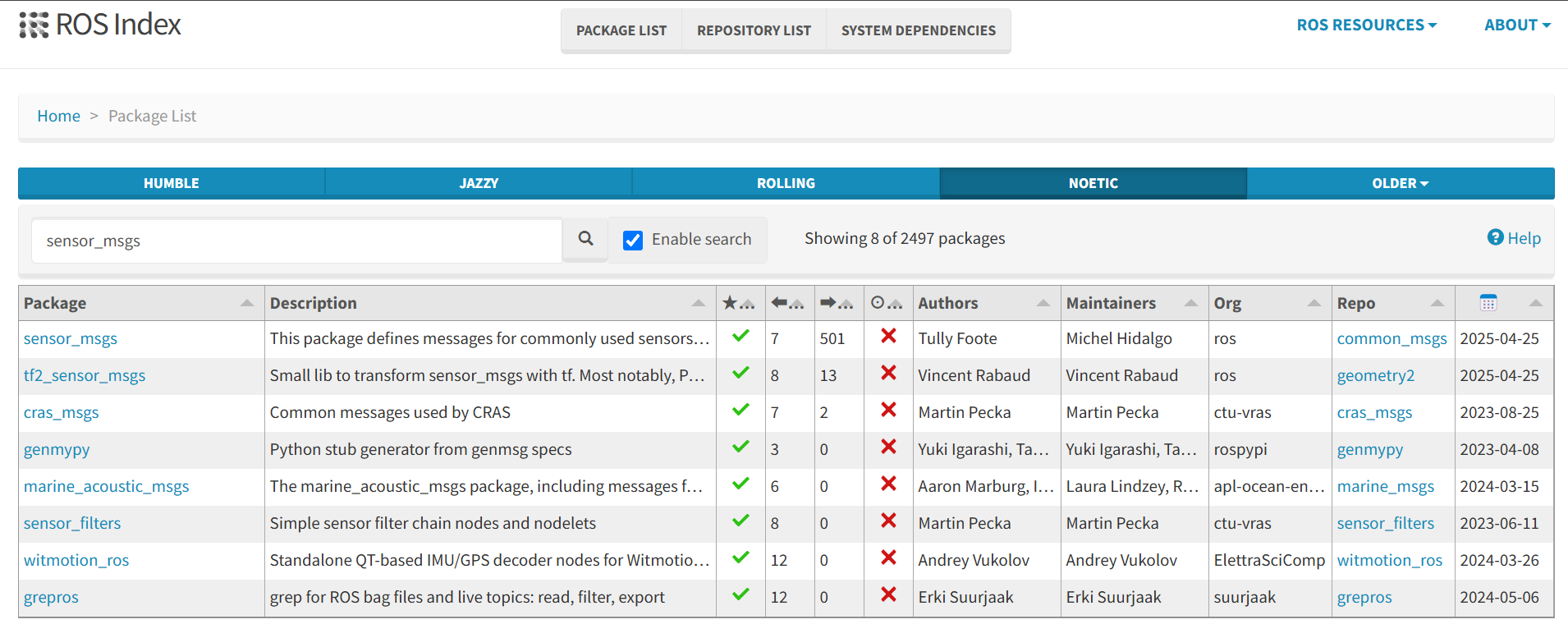The image size is (1568, 638).
Task: Select the Noetic distro tab
Action: coord(1093,183)
